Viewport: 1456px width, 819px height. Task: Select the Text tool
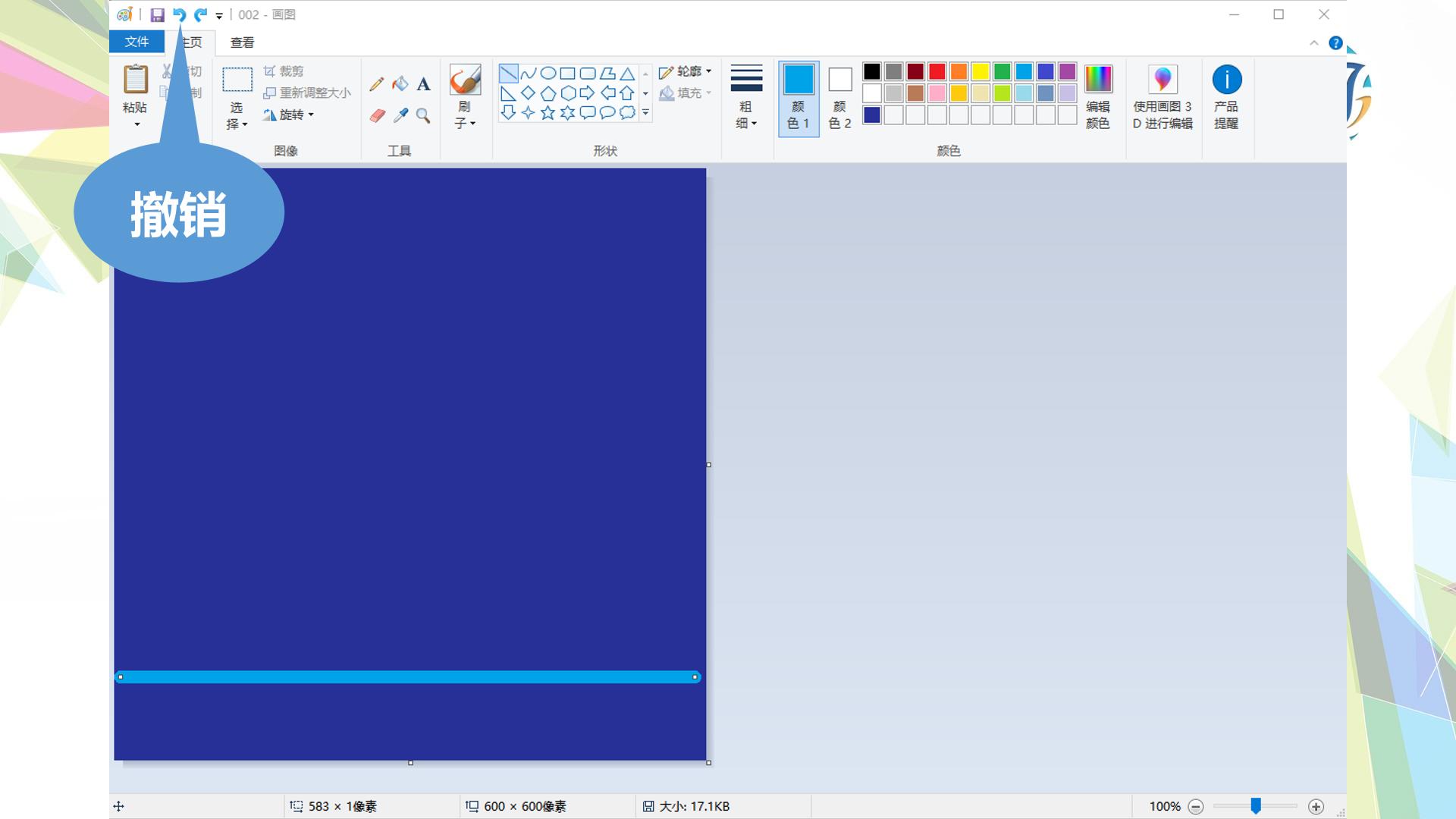(423, 84)
